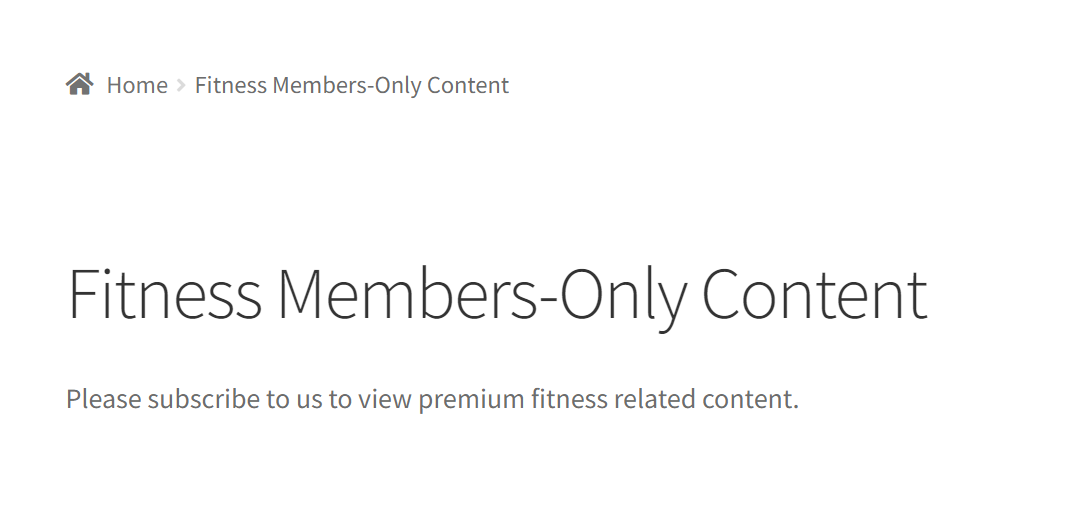Image resolution: width=1081 pixels, height=530 pixels.
Task: Click the subscription notice paragraph
Action: (432, 399)
